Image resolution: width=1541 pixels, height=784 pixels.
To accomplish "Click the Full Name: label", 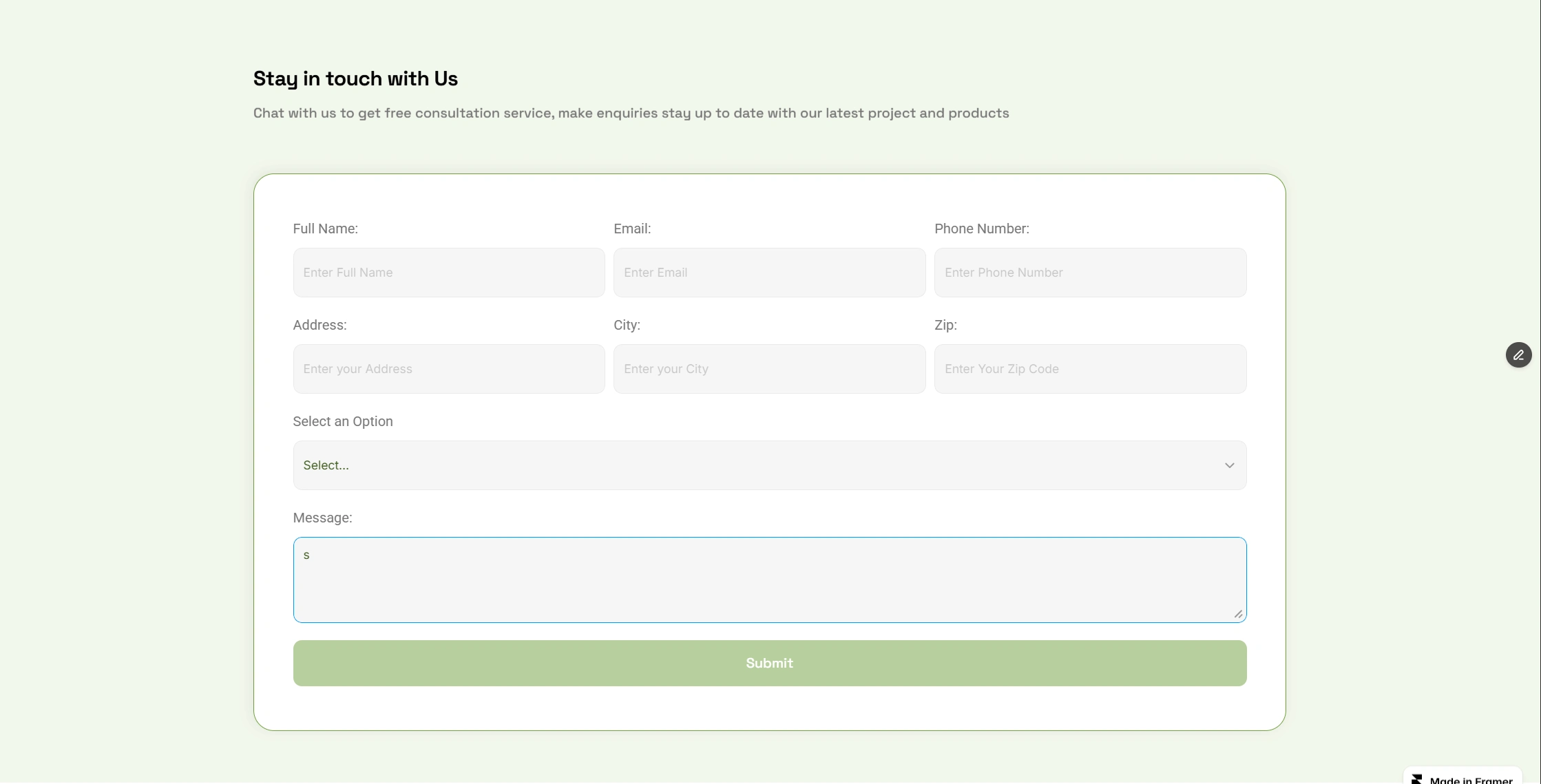I will [325, 229].
